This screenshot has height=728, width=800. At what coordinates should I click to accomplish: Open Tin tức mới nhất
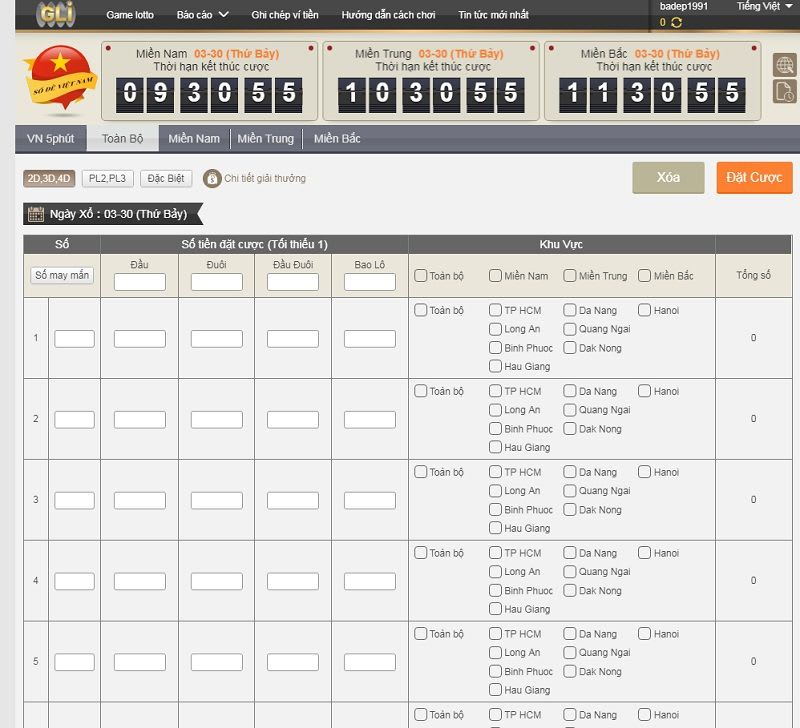point(493,15)
